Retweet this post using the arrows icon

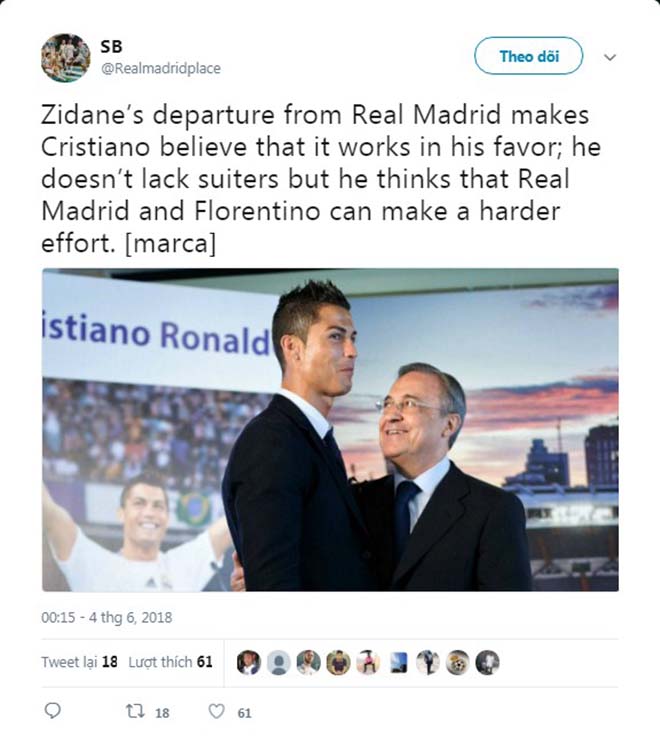point(135,711)
